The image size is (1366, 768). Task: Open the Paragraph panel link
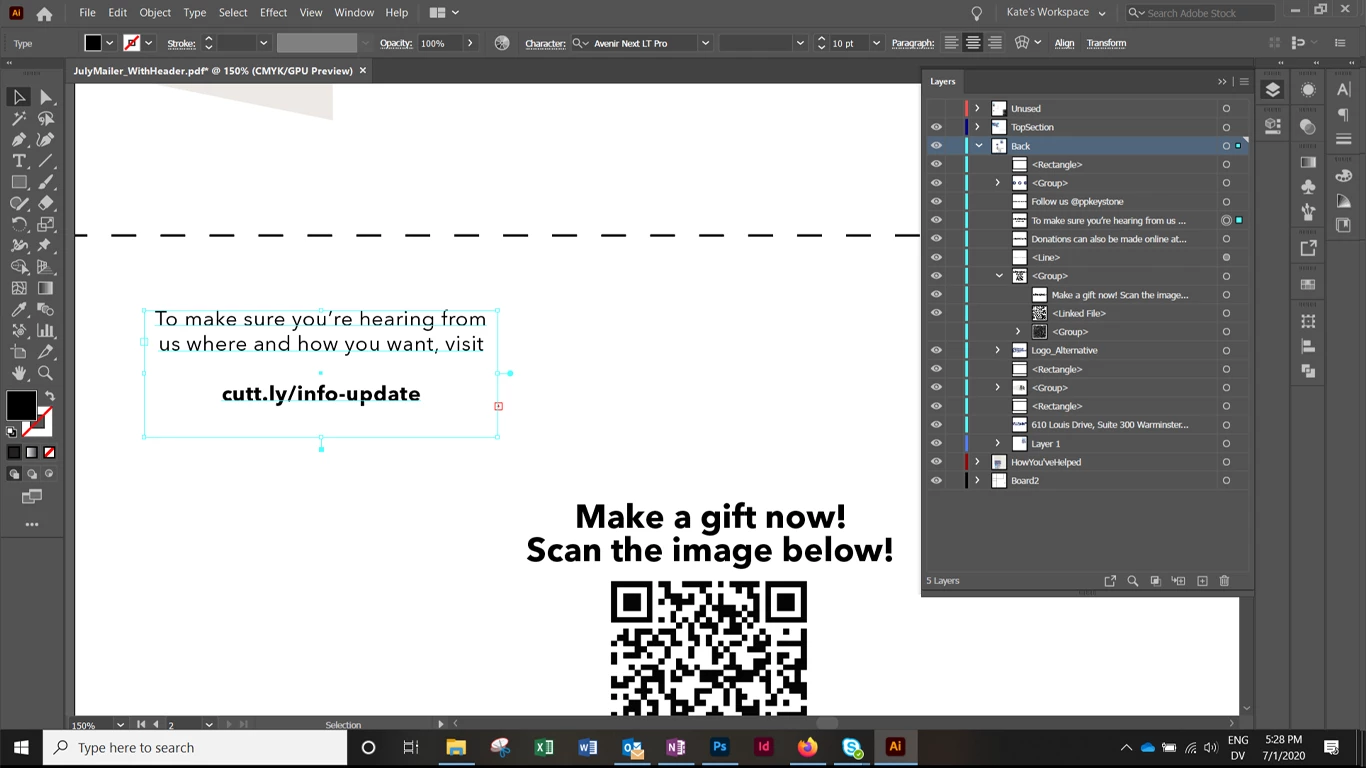click(912, 43)
